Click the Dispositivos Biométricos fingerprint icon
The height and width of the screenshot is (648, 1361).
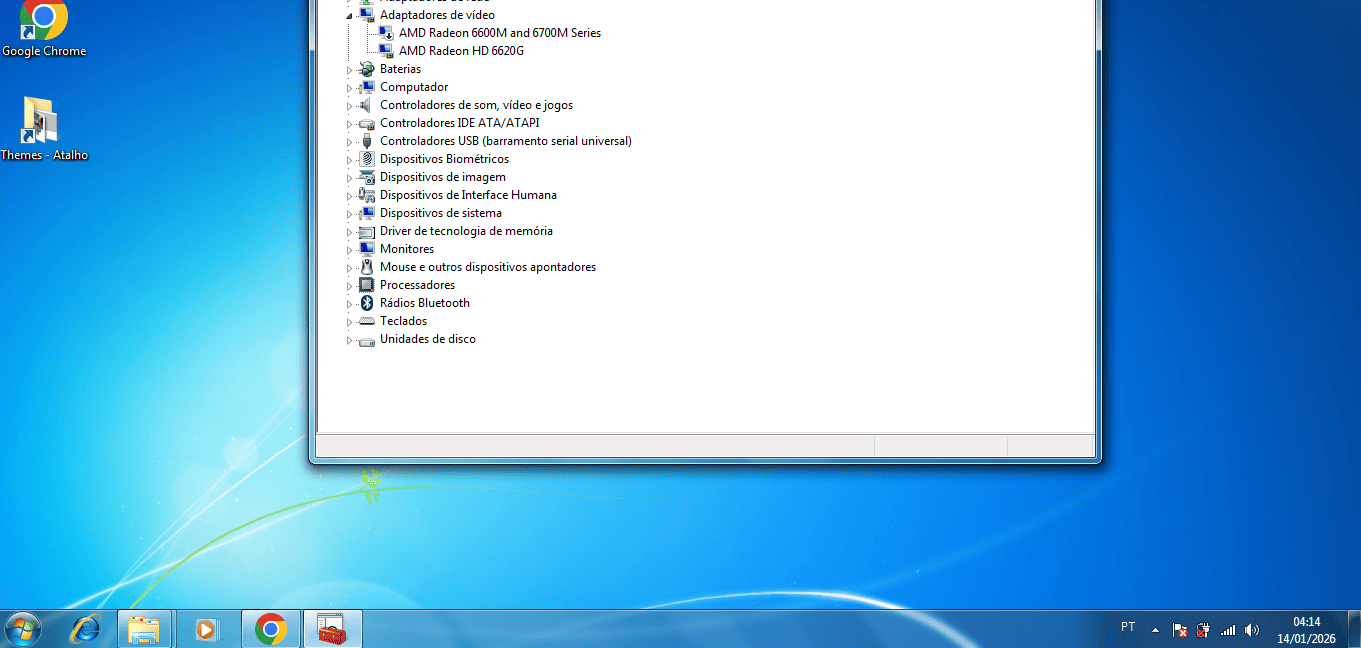coord(367,159)
